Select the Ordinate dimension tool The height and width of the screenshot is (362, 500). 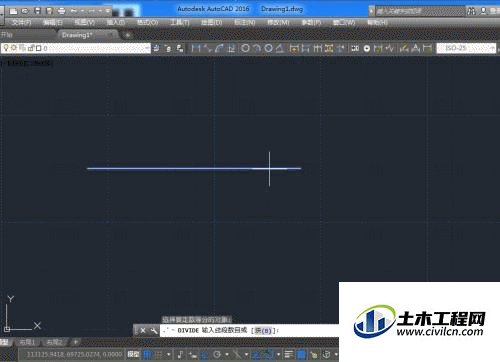(x=231, y=48)
